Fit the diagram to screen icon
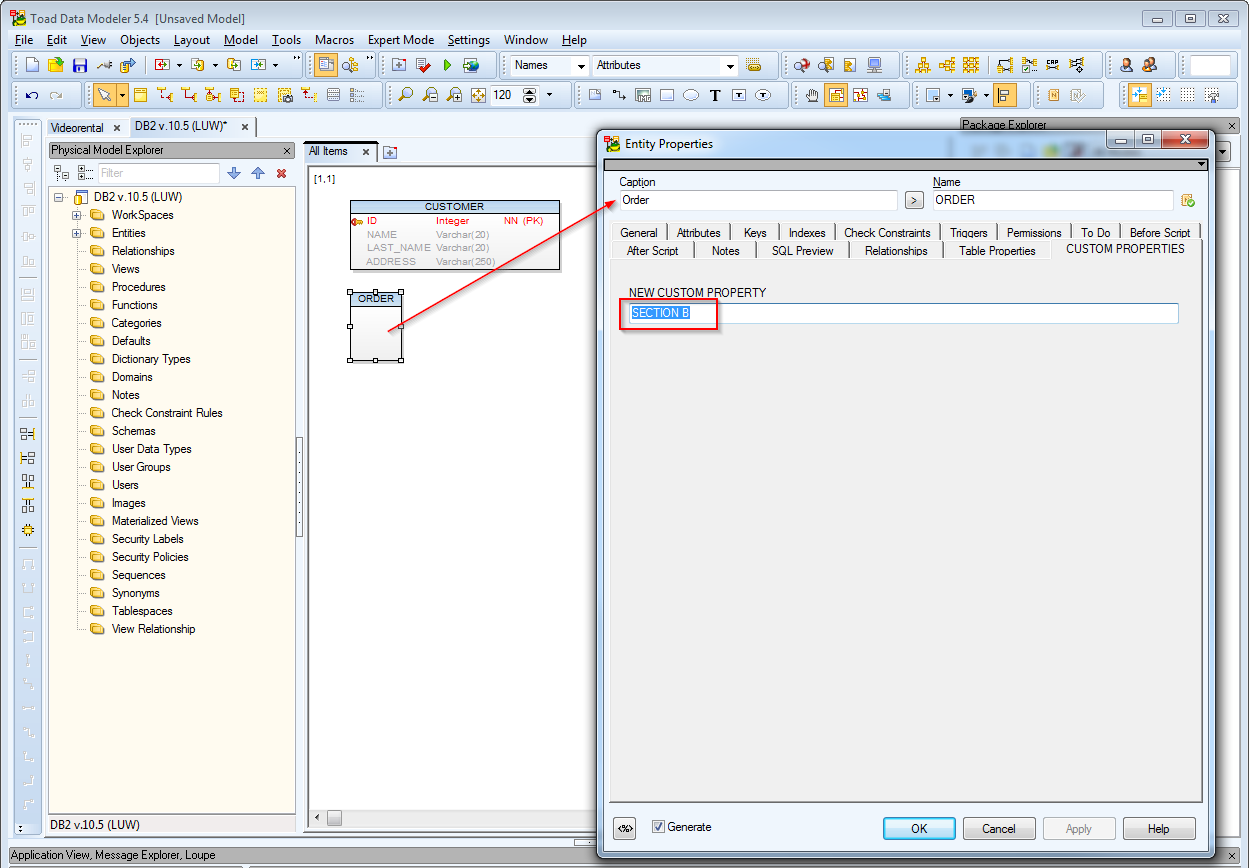 (x=478, y=95)
